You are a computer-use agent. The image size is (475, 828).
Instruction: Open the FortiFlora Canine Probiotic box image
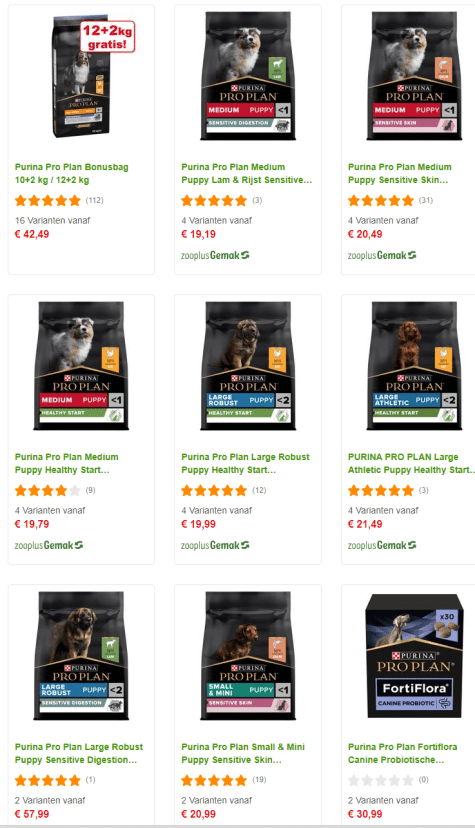[x=414, y=656]
